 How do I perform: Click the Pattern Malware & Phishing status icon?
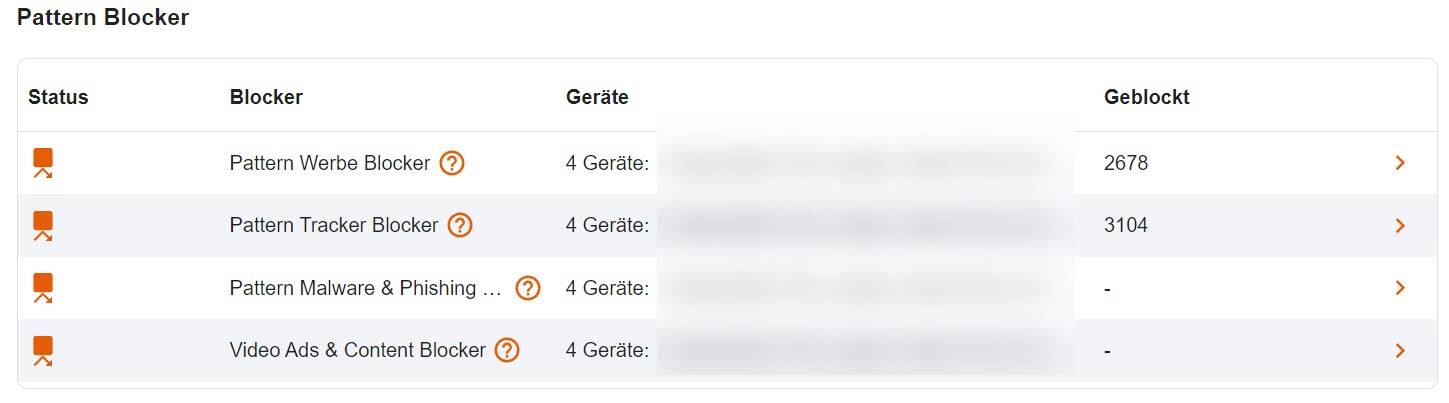42,288
